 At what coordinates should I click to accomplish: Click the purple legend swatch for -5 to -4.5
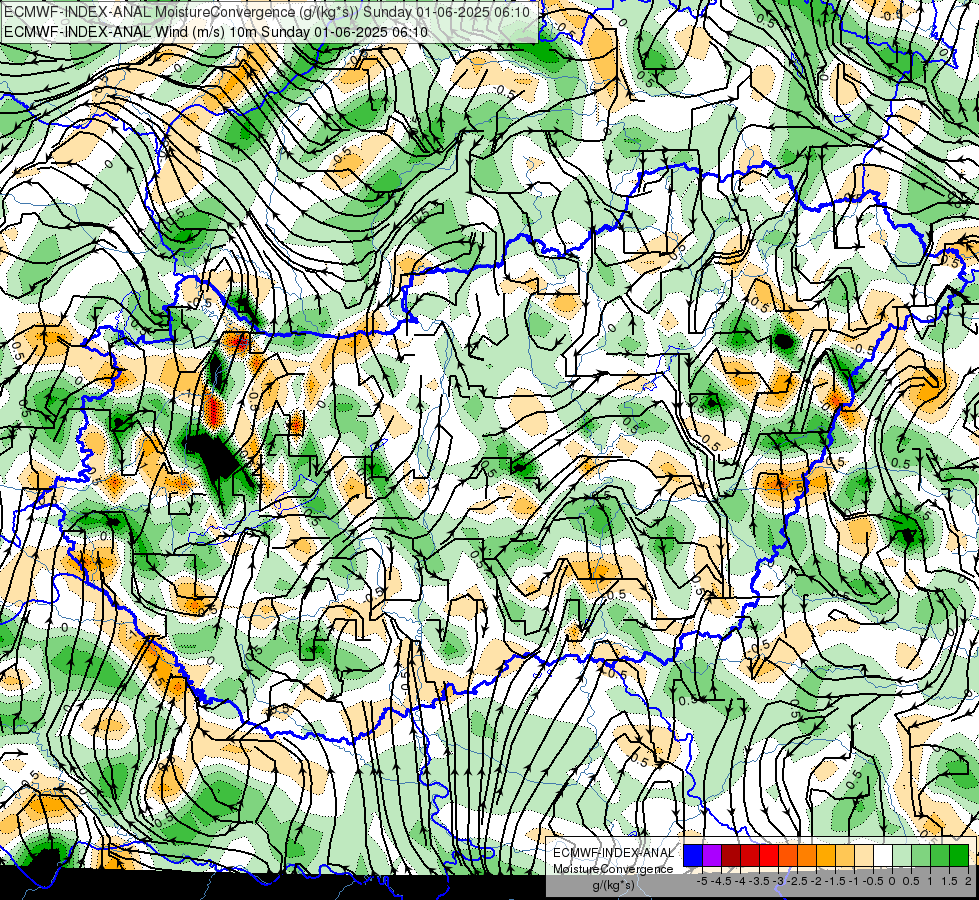tap(712, 855)
